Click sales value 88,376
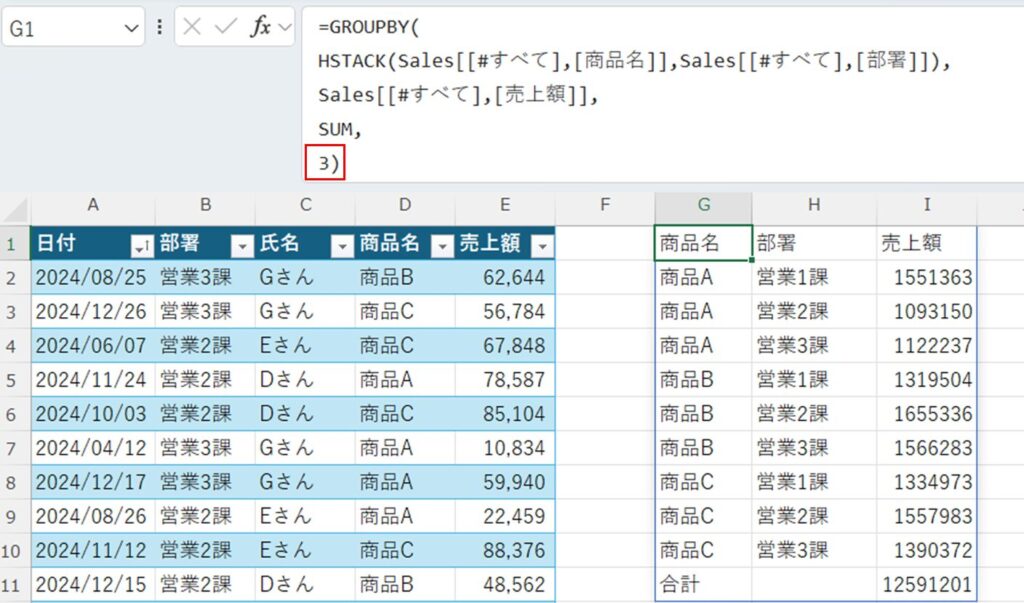This screenshot has height=603, width=1024. pos(505,550)
